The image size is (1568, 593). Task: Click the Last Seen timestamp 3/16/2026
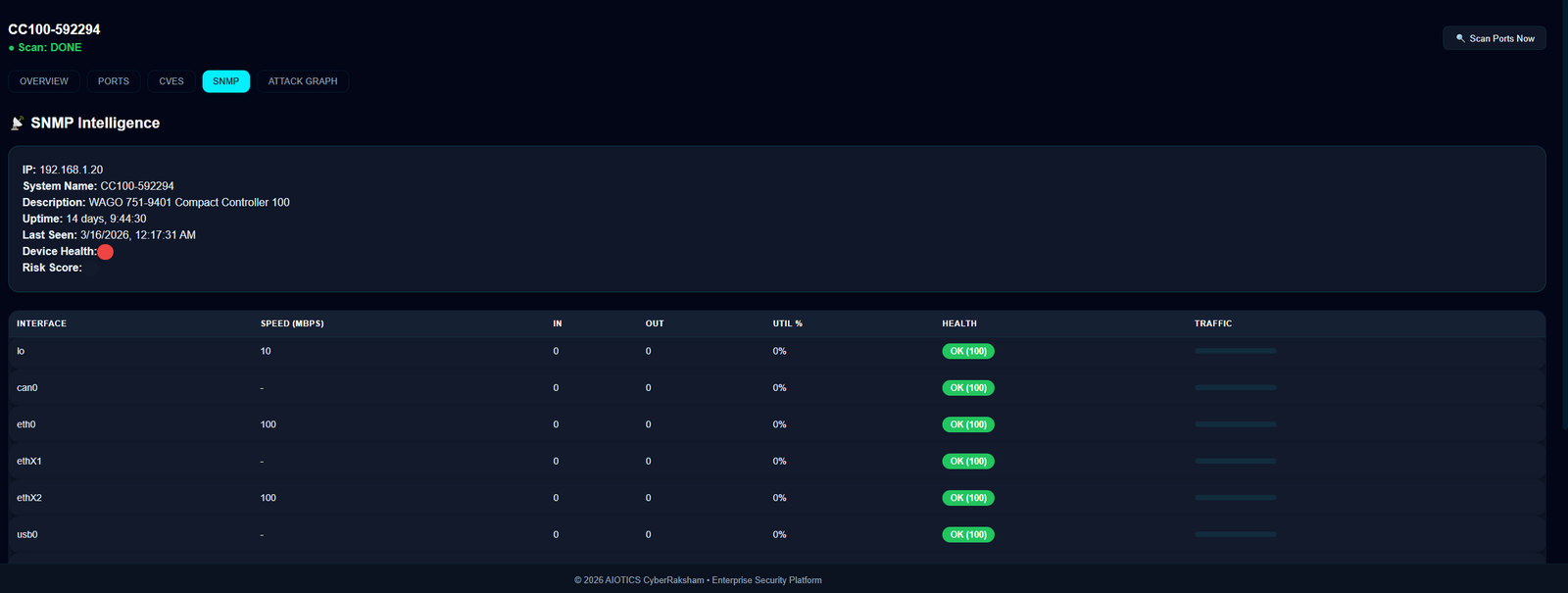pos(138,235)
